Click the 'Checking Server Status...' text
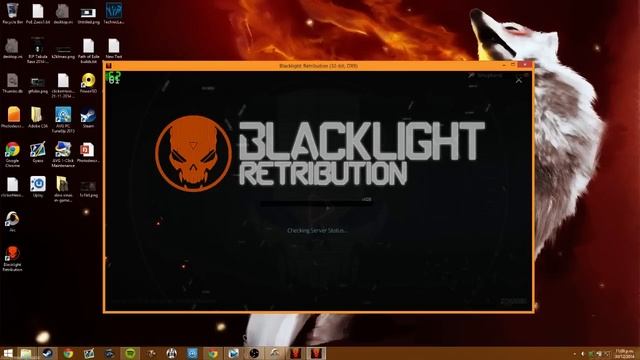640x360 pixels. pos(317,231)
